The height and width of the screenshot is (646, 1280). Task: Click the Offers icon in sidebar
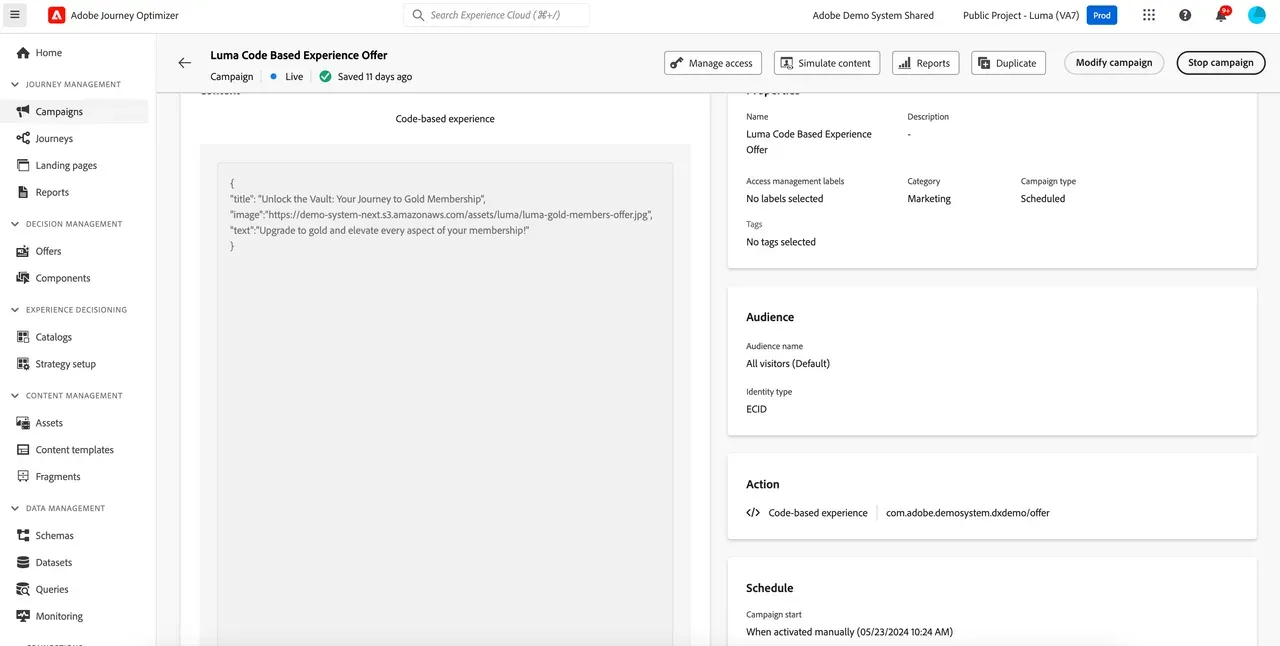[23, 252]
